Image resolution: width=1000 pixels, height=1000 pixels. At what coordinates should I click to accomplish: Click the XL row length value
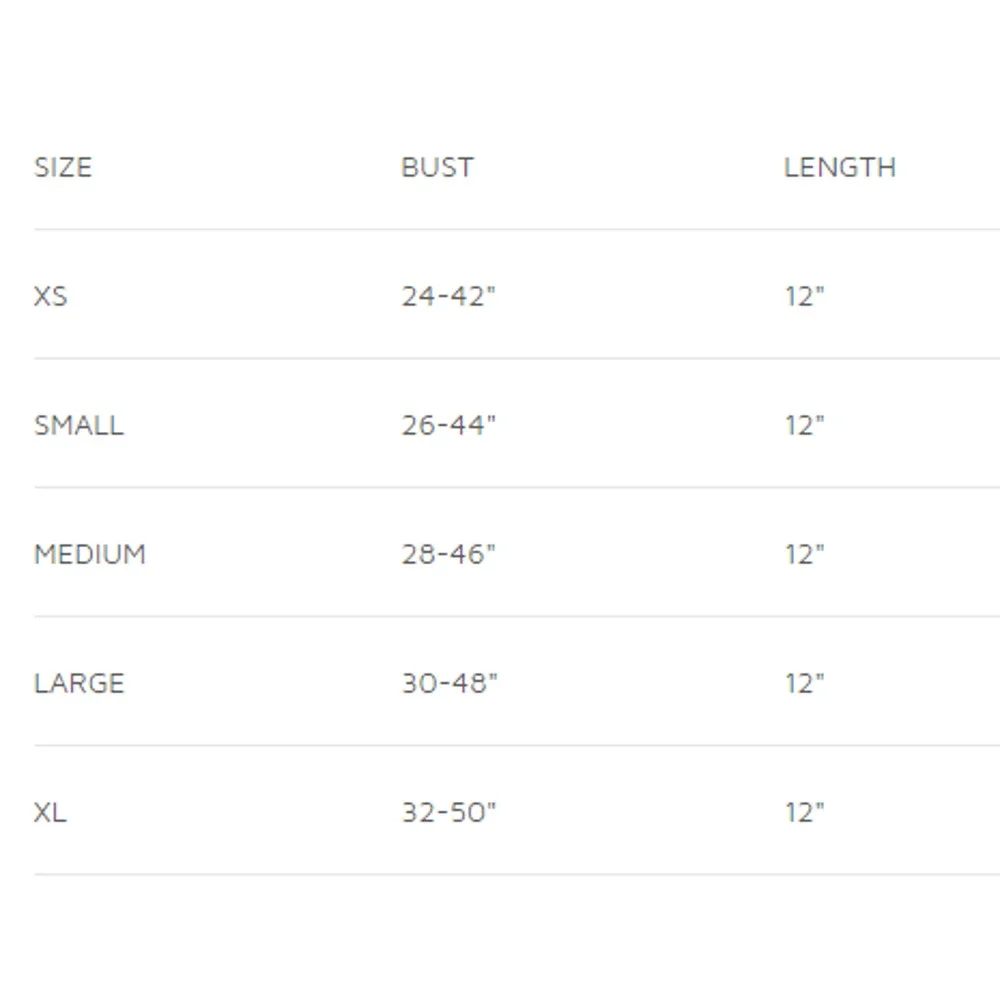(x=804, y=812)
